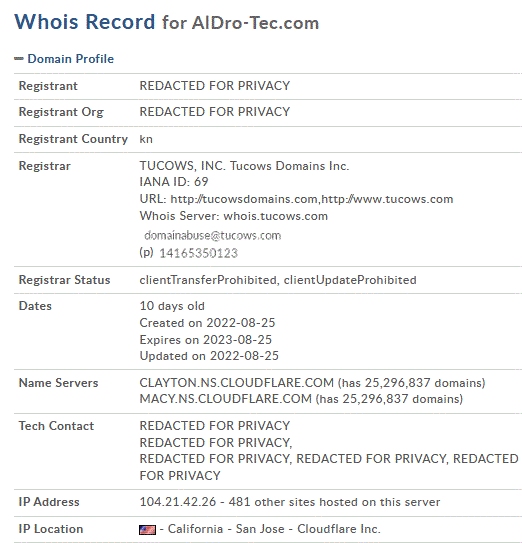This screenshot has width=522, height=543.
Task: Select the Registrant Org value
Action: pos(215,112)
